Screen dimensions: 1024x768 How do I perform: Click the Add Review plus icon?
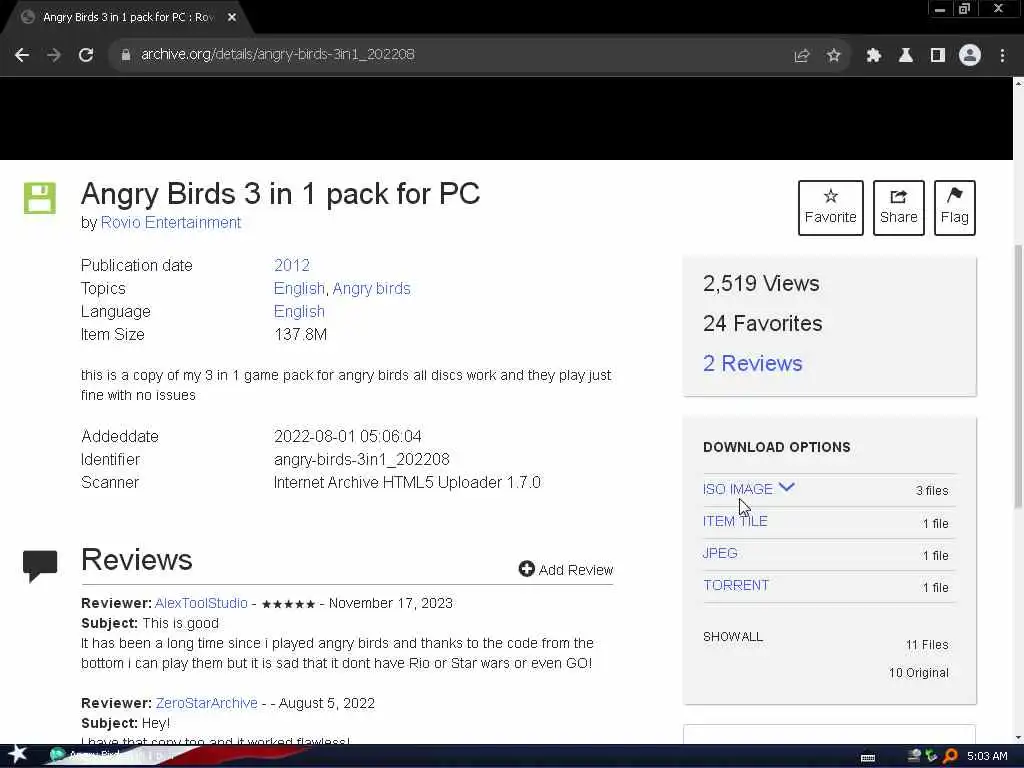(x=526, y=569)
